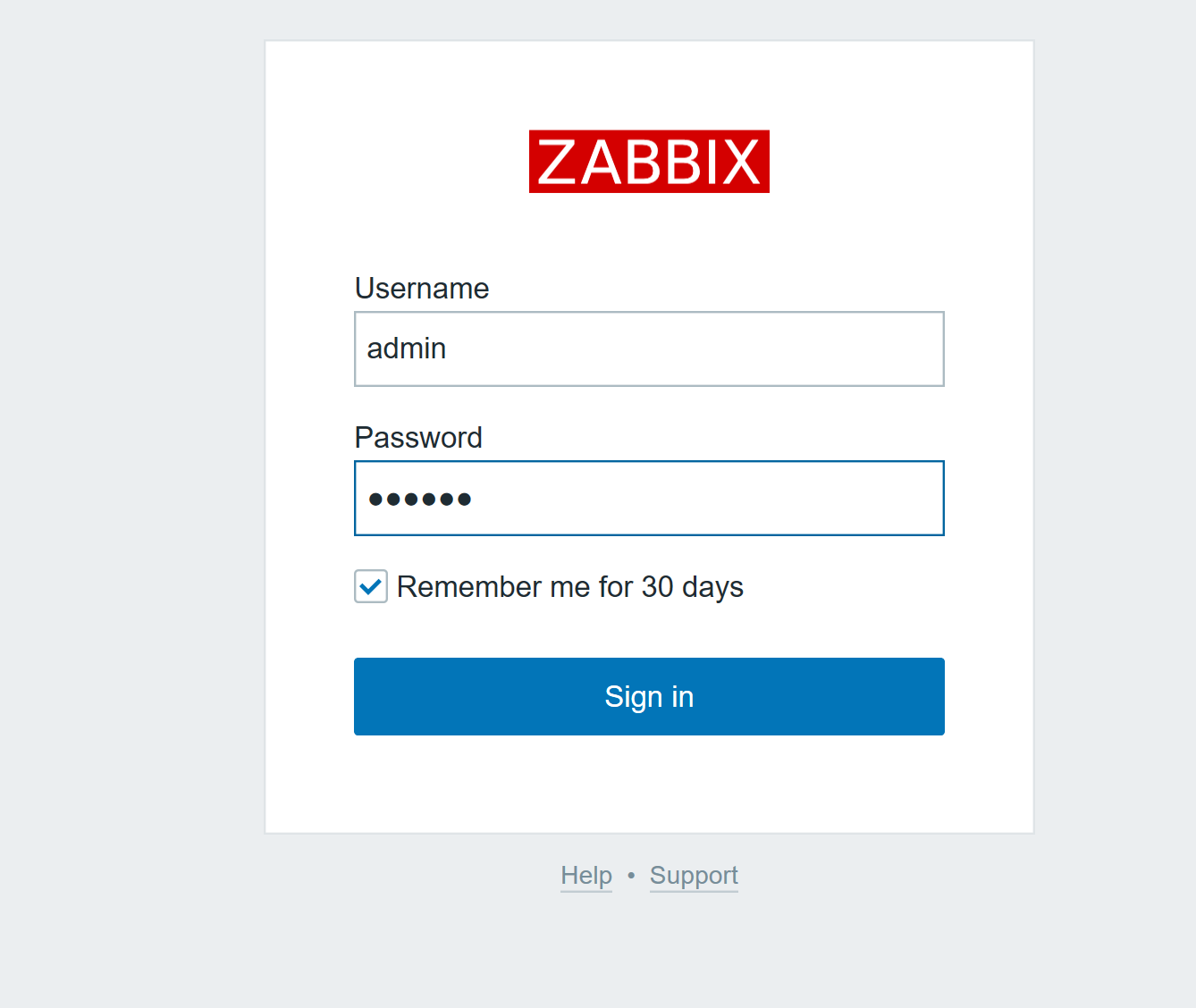Image resolution: width=1196 pixels, height=1008 pixels.
Task: Select the Zabbix brand logo above the form
Action: click(x=649, y=162)
